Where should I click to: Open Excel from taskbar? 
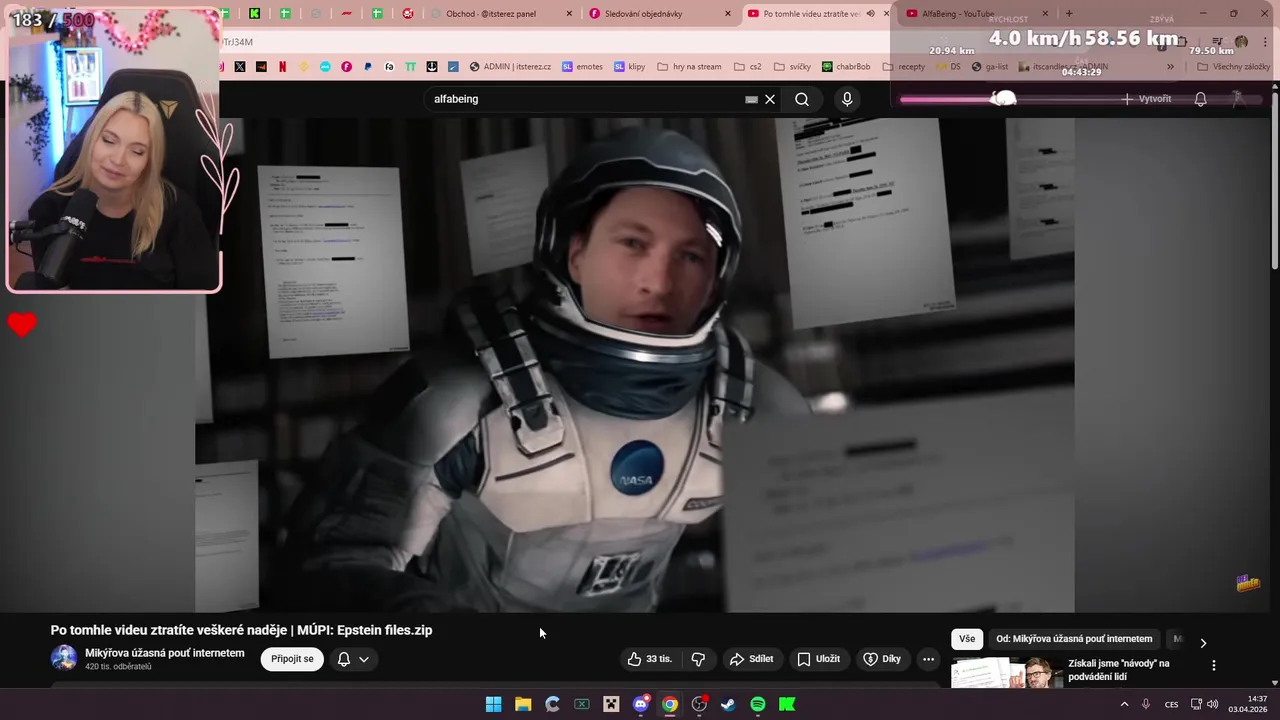tap(582, 704)
